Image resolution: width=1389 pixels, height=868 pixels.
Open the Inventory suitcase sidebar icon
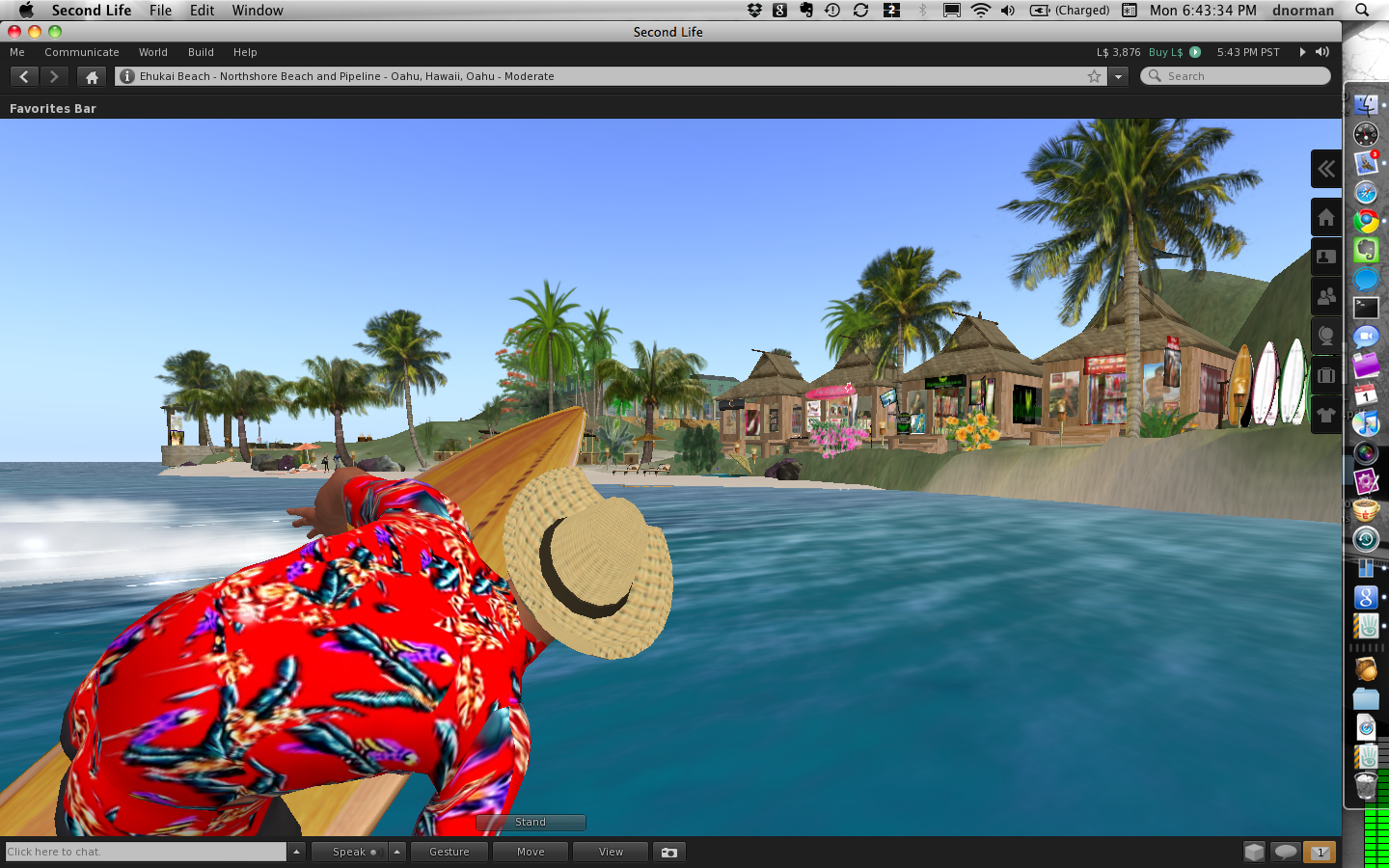(x=1326, y=376)
